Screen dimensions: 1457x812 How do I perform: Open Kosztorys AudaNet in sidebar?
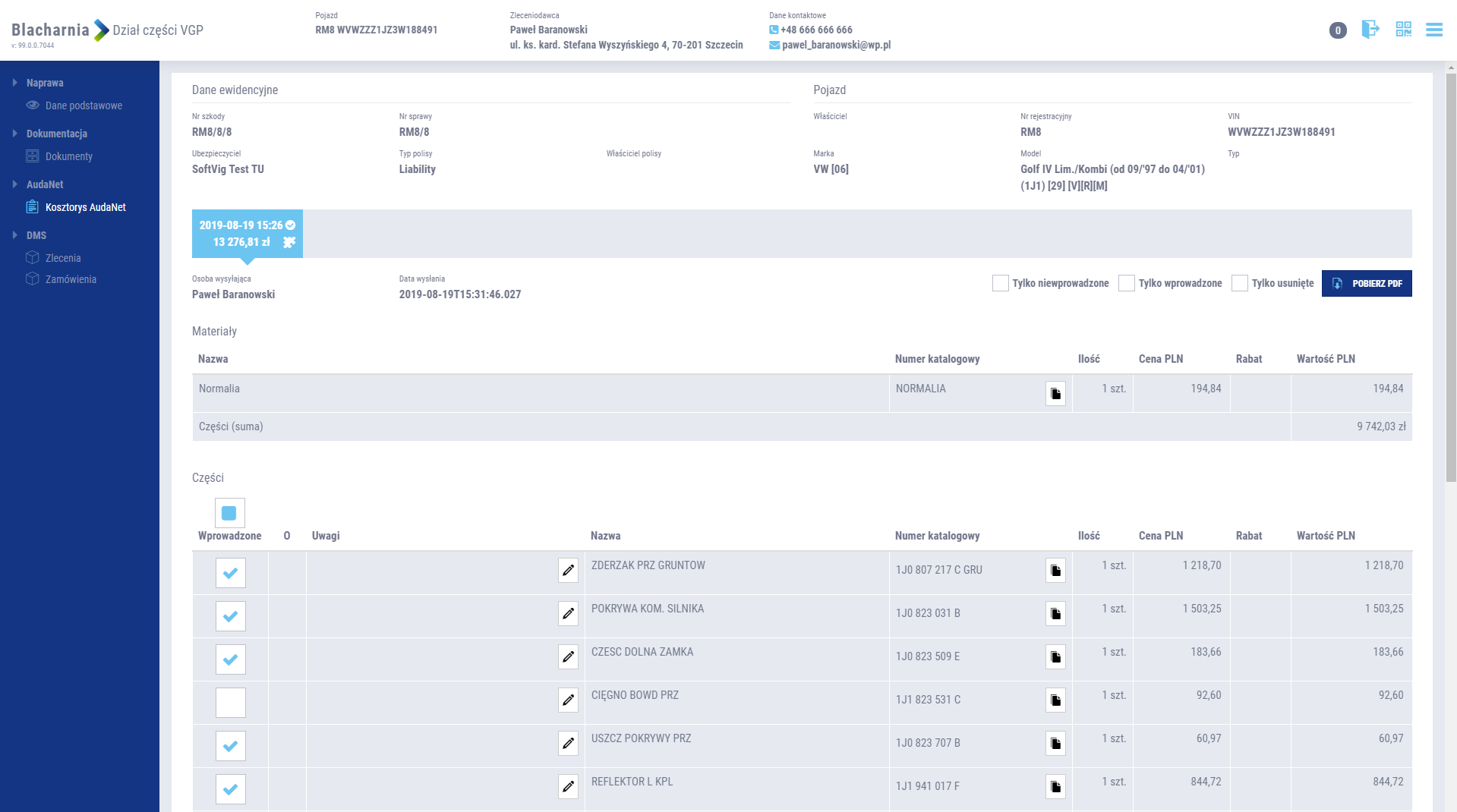pyautogui.click(x=85, y=207)
